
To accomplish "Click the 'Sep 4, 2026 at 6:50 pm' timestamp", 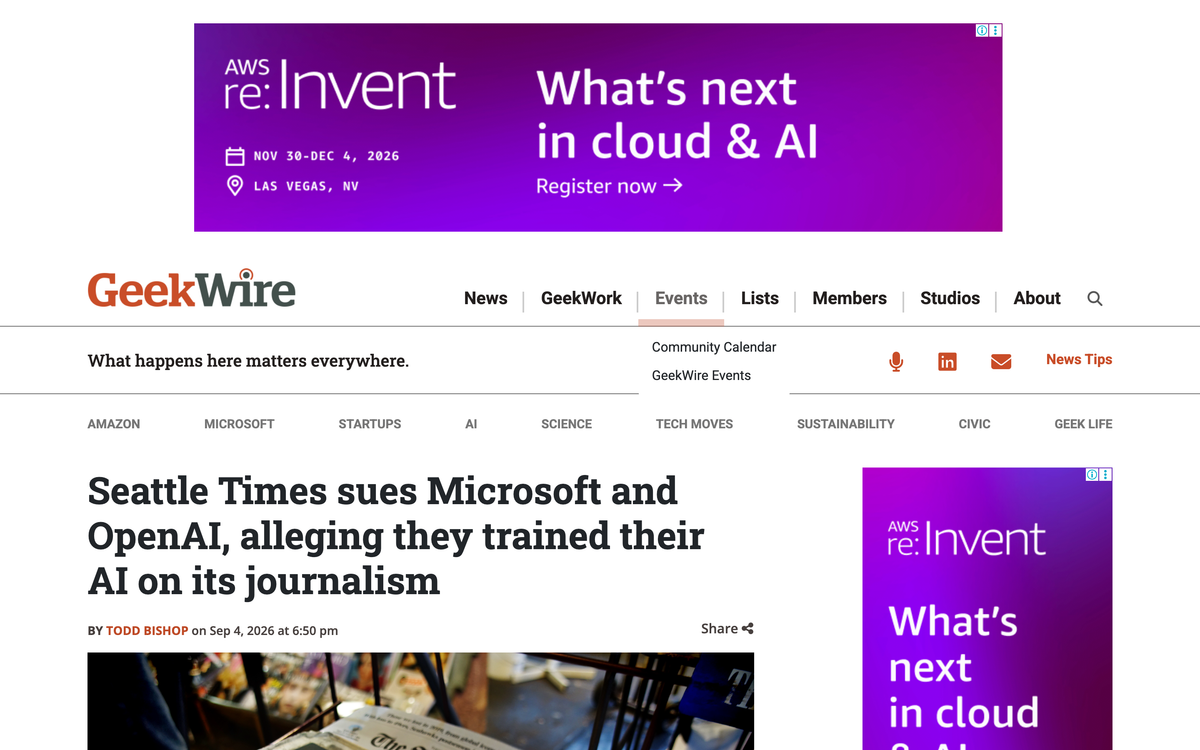I will pos(274,631).
